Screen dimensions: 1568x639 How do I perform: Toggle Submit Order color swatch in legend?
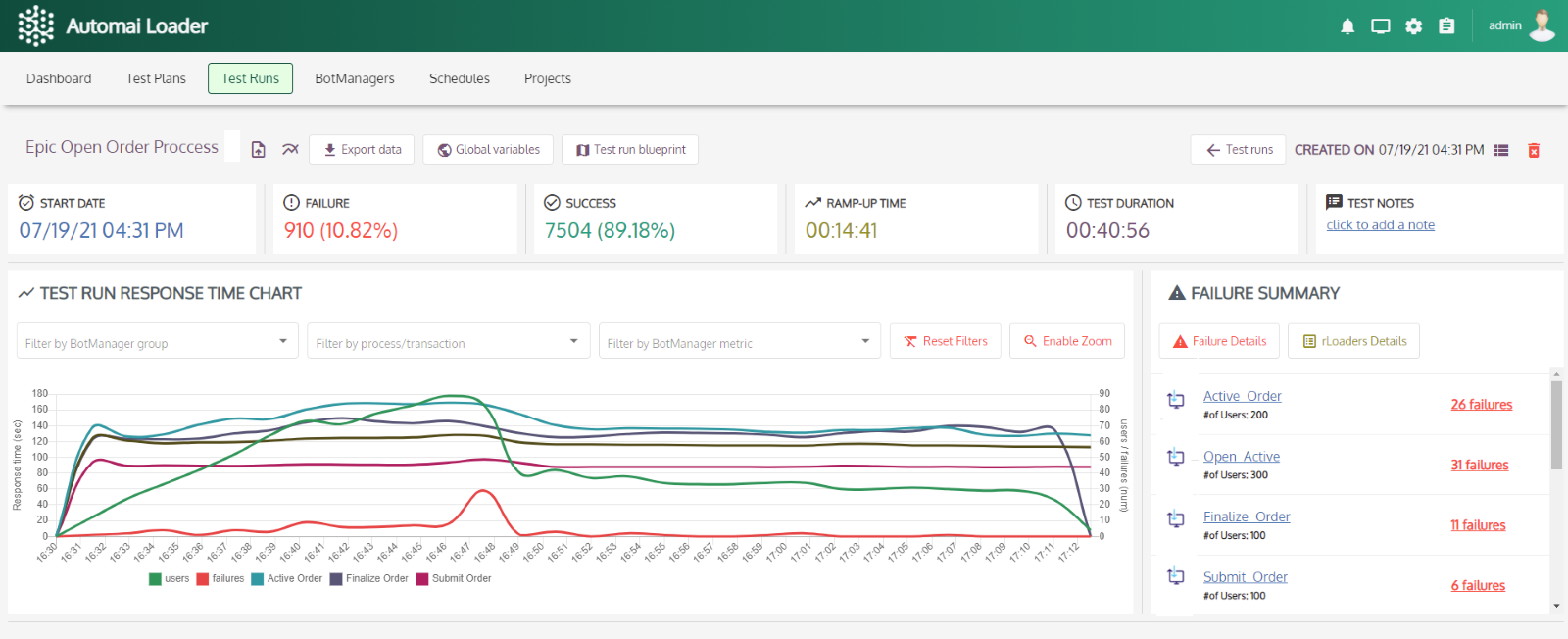(422, 579)
